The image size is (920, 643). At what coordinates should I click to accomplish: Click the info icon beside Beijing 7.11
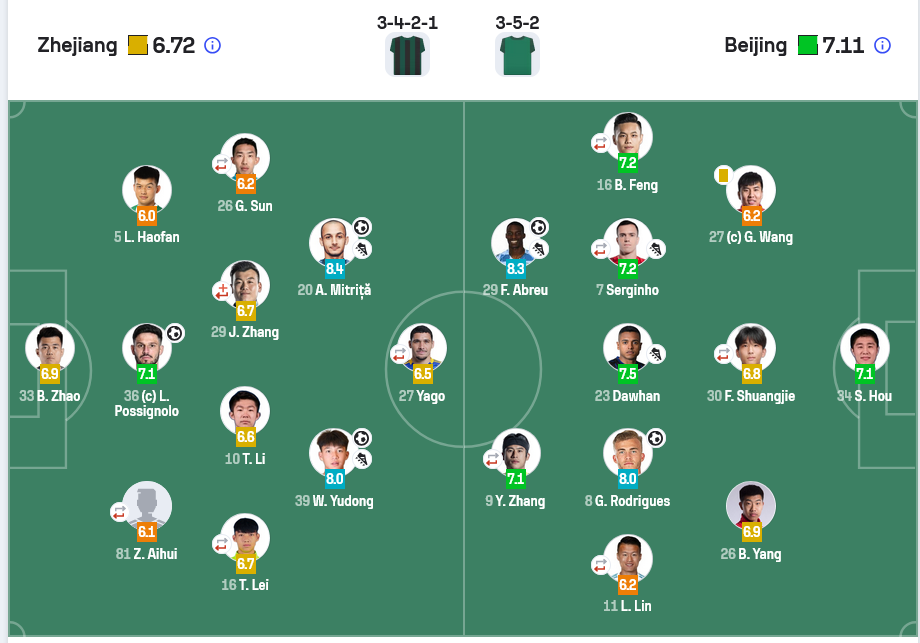(882, 46)
